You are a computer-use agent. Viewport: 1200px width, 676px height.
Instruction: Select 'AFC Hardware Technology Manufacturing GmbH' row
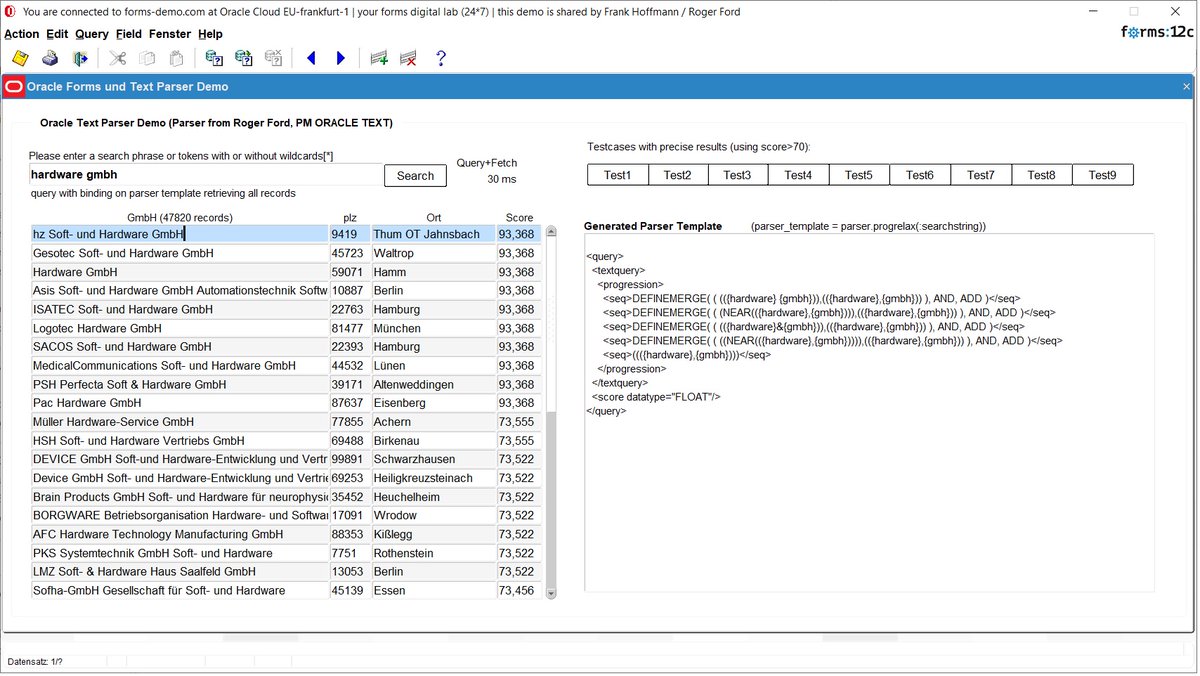pos(179,534)
